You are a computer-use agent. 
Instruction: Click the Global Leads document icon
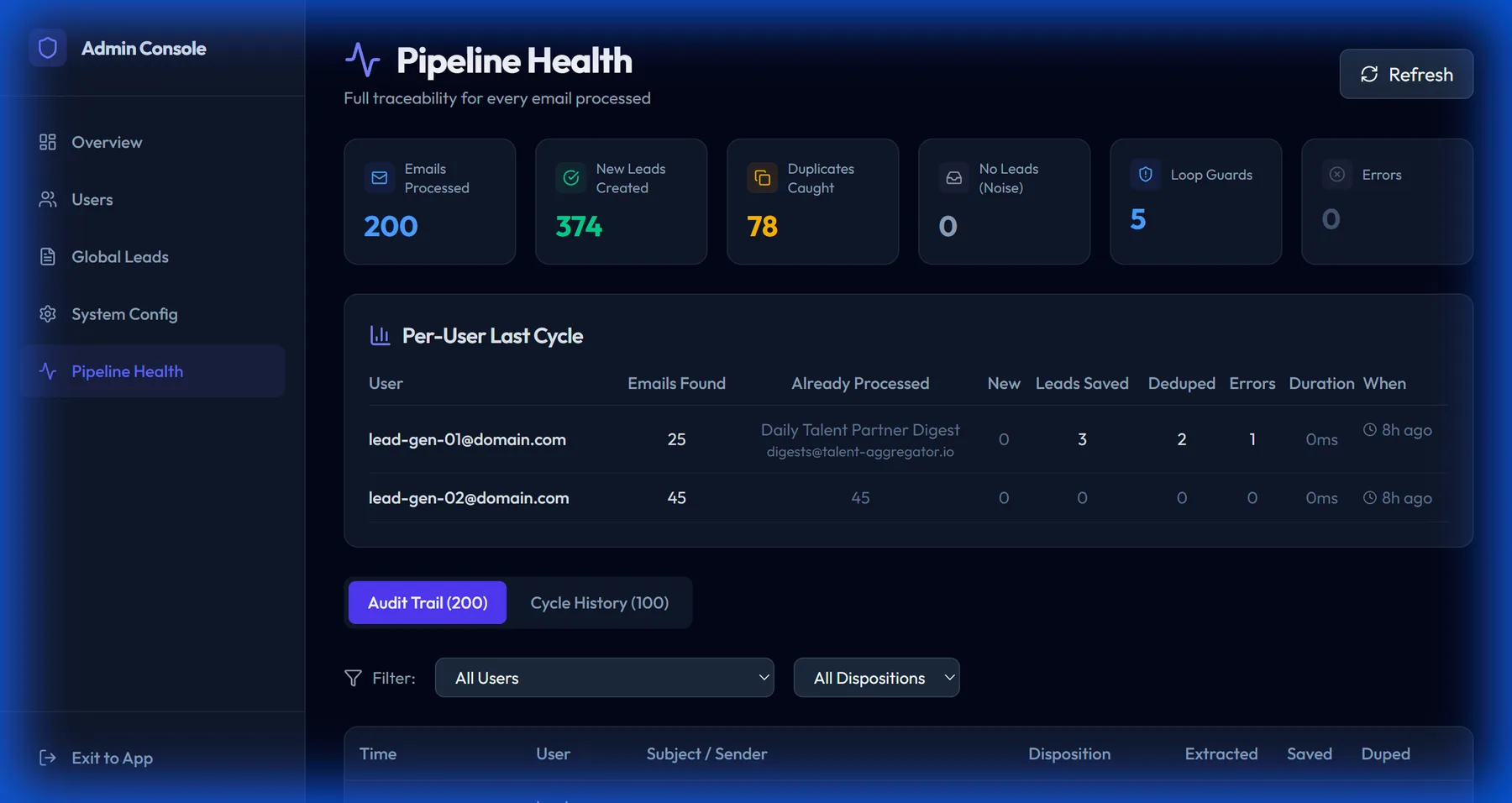coord(48,256)
